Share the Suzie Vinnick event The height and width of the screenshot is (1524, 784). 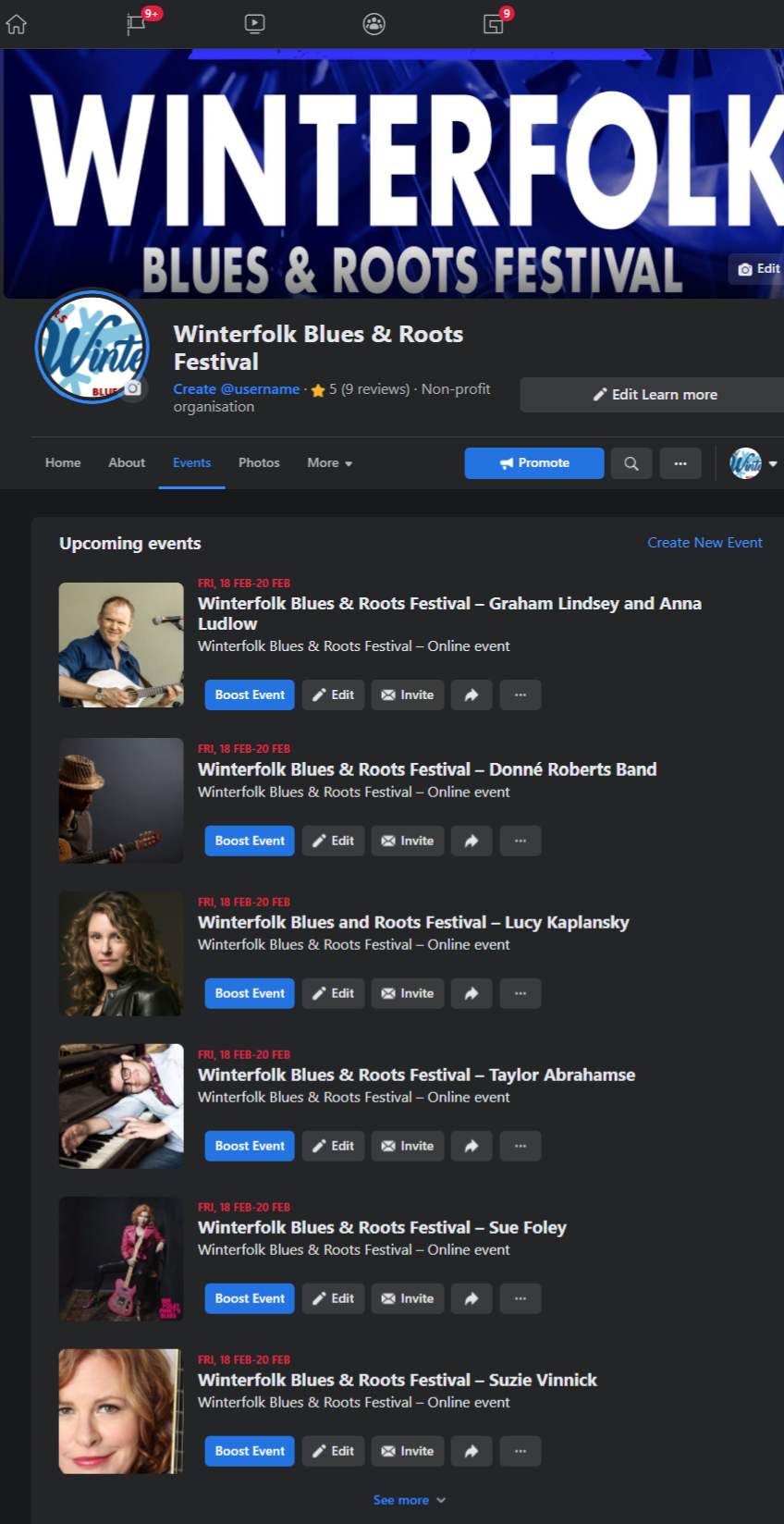472,1452
